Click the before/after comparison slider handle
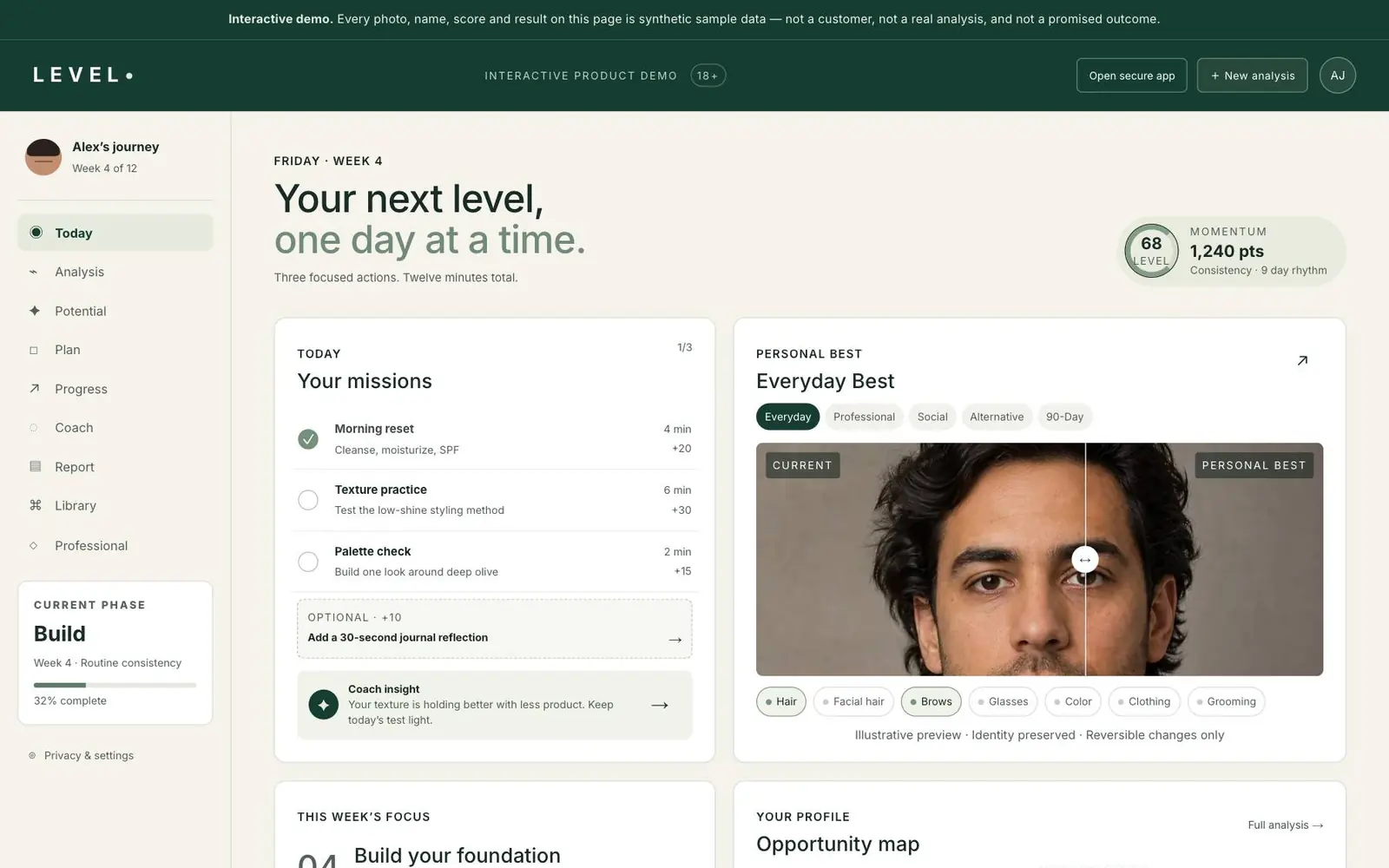 [x=1085, y=560]
